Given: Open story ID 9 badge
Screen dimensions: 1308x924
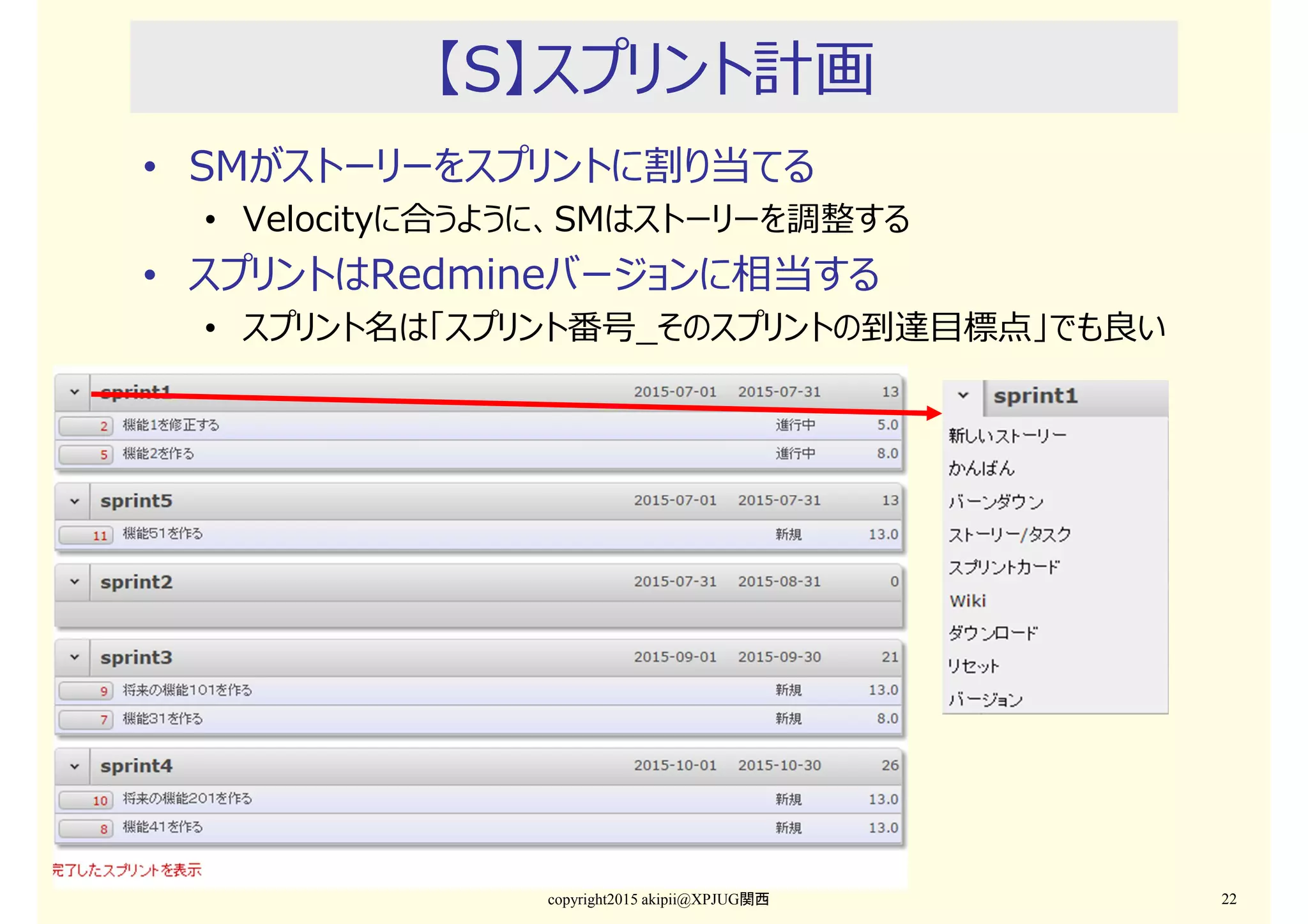Looking at the screenshot, I should click(x=86, y=691).
